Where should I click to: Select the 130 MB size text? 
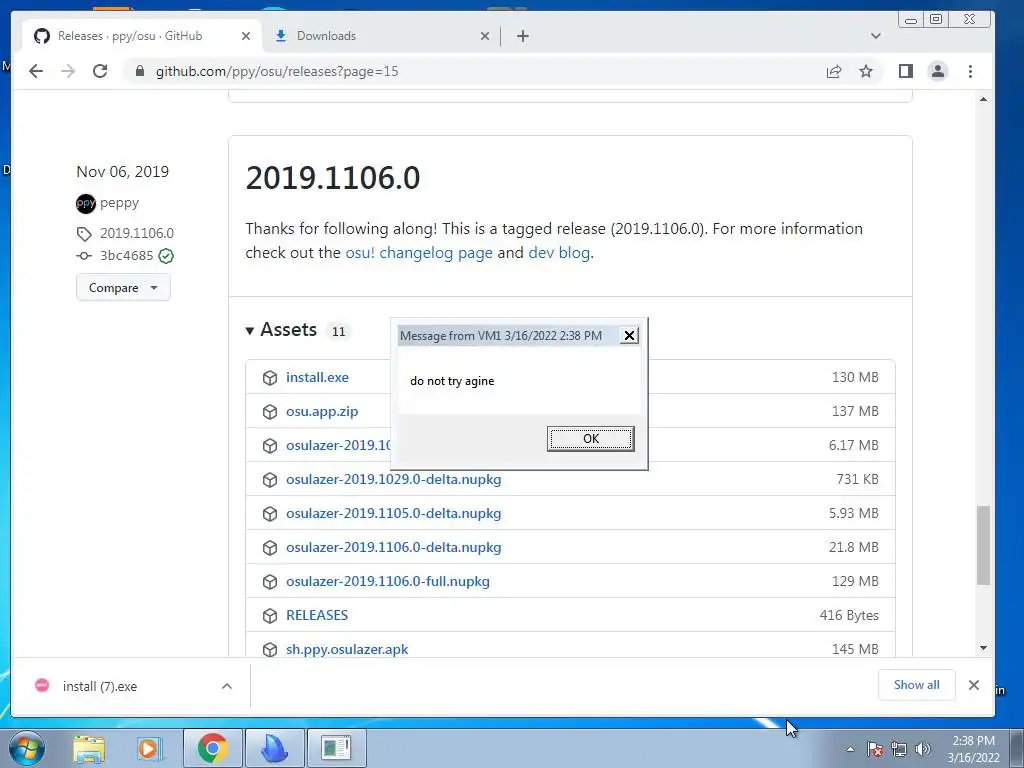855,377
